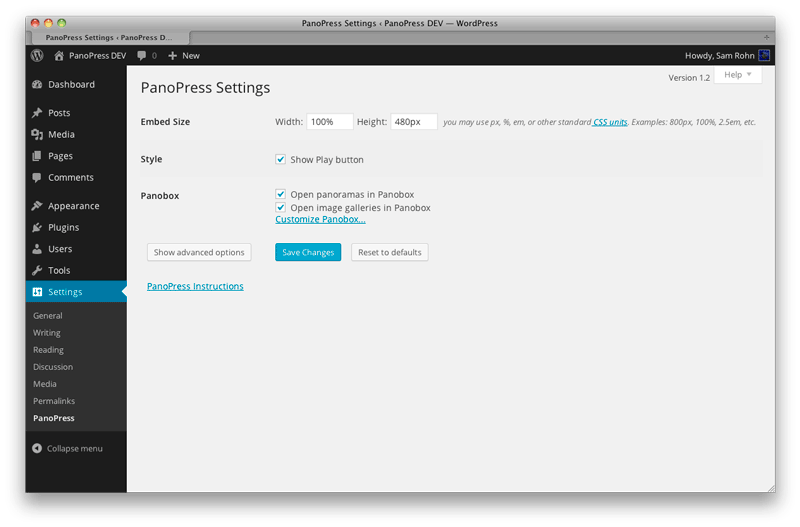Image resolution: width=800 pixels, height=527 pixels.
Task: Go to Appearance menu label
Action: (74, 206)
